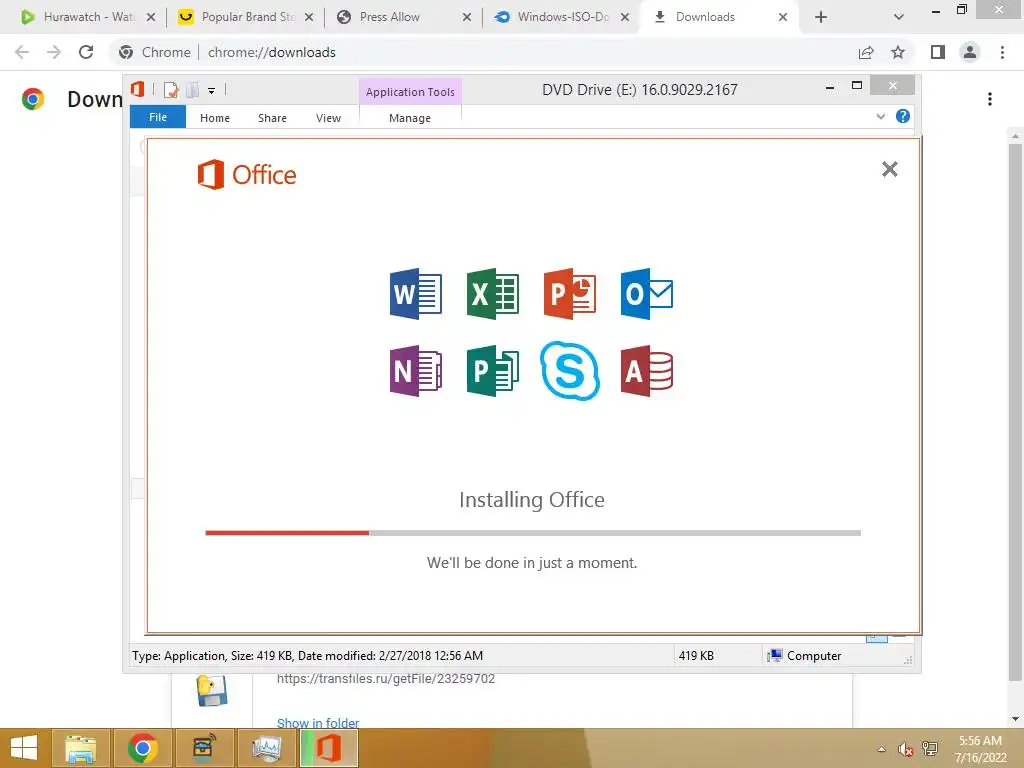Screen dimensions: 1024x768
Task: Click the Access icon in Office installer
Action: click(647, 371)
